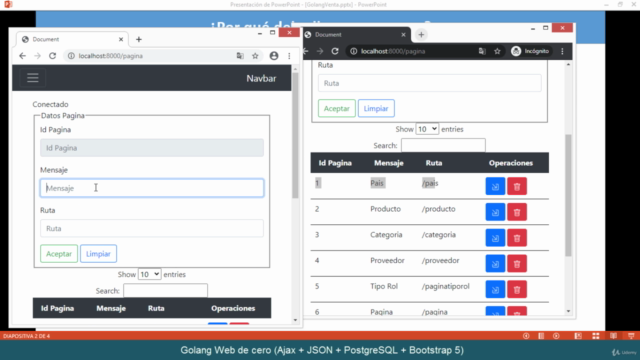
Task: Open profile avatar in left browser window
Action: (x=274, y=56)
